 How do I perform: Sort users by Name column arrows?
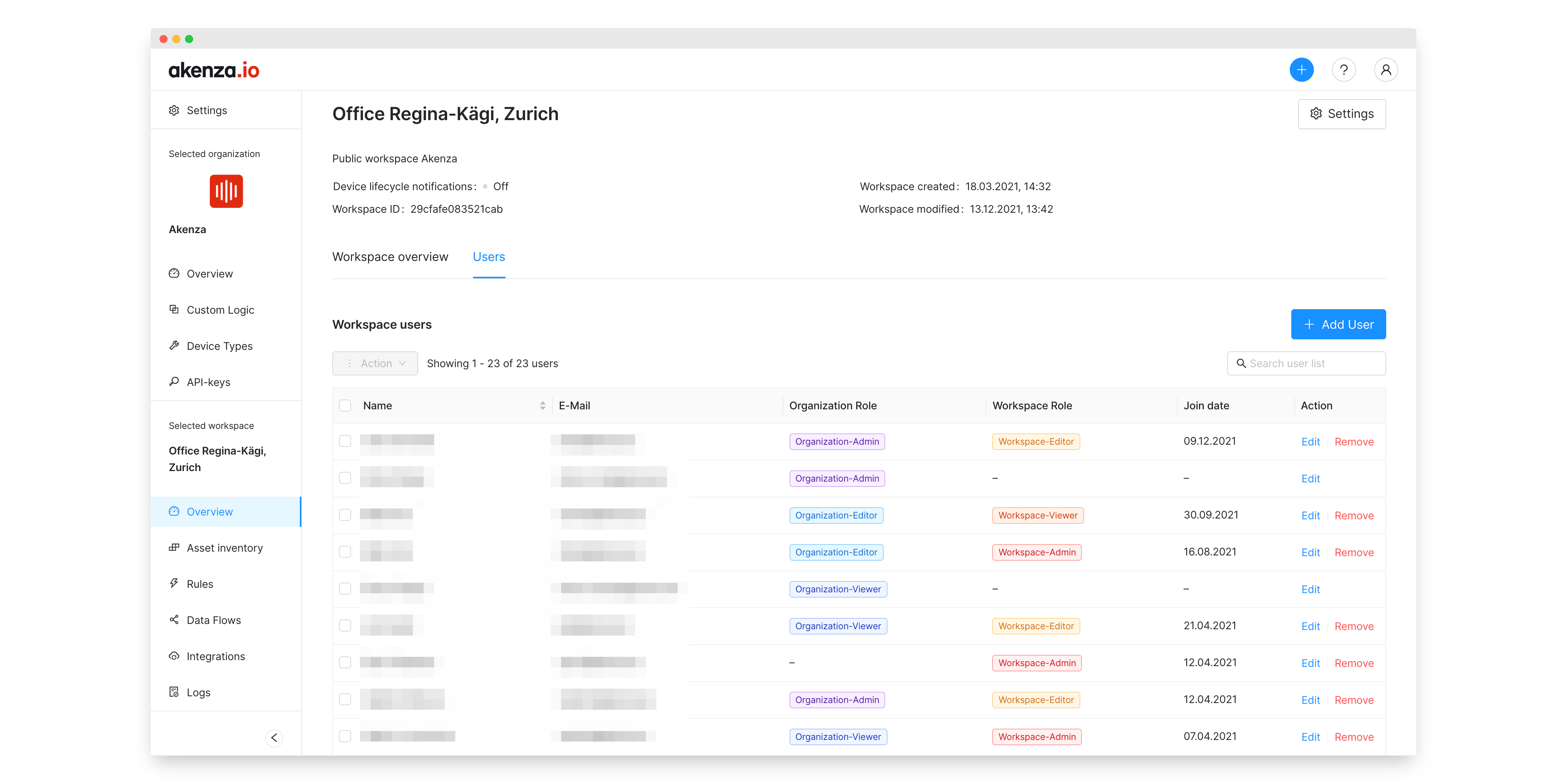click(x=542, y=406)
